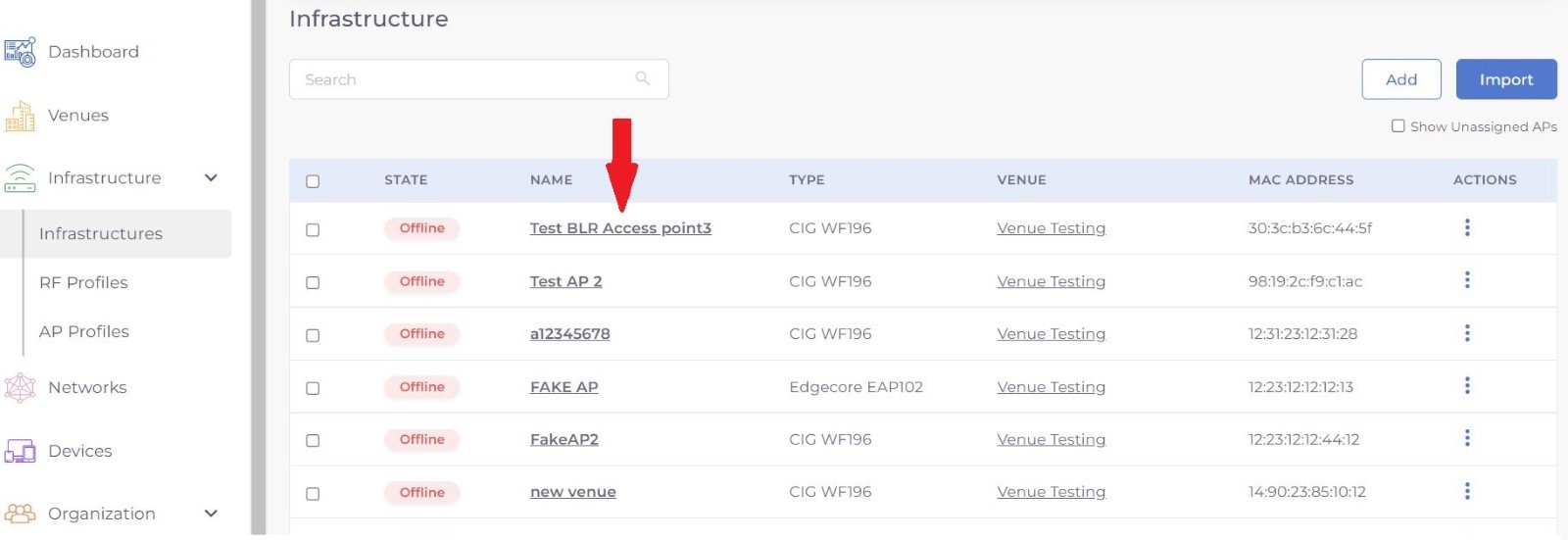Select checkbox for a12345678 row
This screenshot has height=540, width=1568.
pos(313,335)
